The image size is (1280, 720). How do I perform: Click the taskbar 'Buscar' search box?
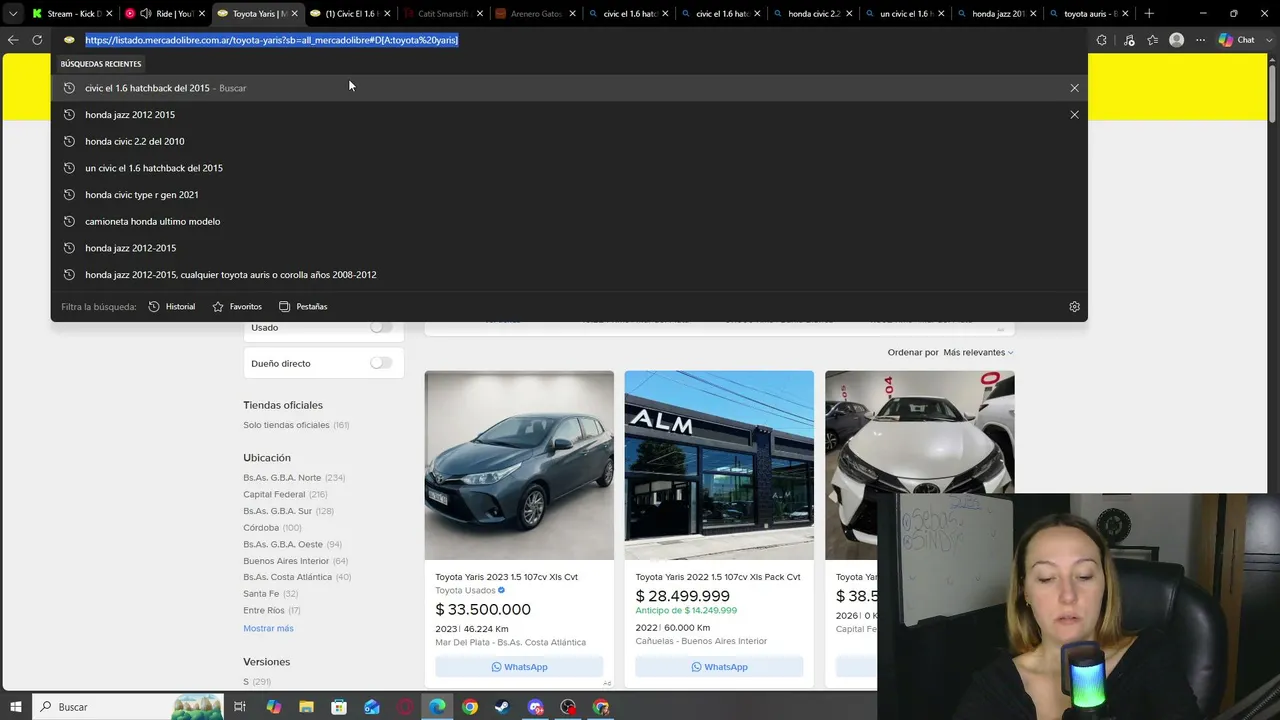(x=130, y=707)
